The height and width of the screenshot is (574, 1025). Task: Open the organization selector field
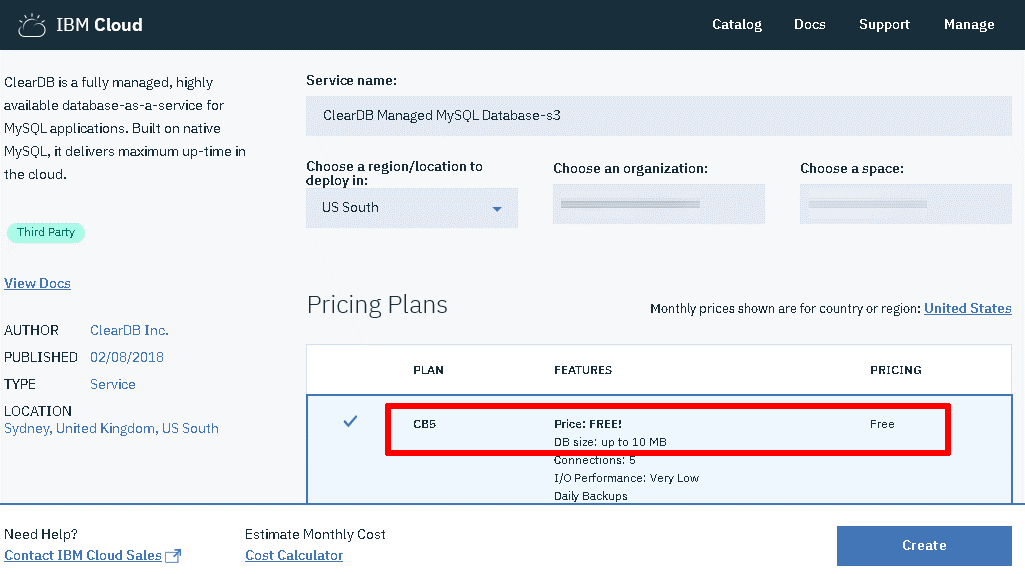click(x=658, y=205)
